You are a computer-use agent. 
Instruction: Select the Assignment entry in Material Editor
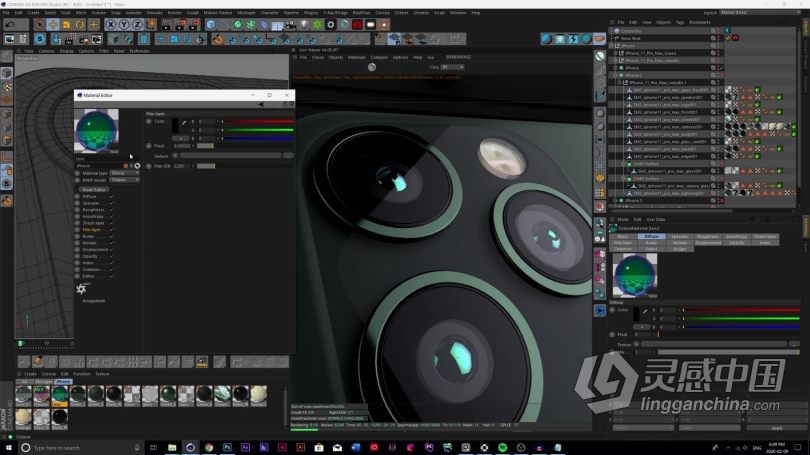coord(94,301)
